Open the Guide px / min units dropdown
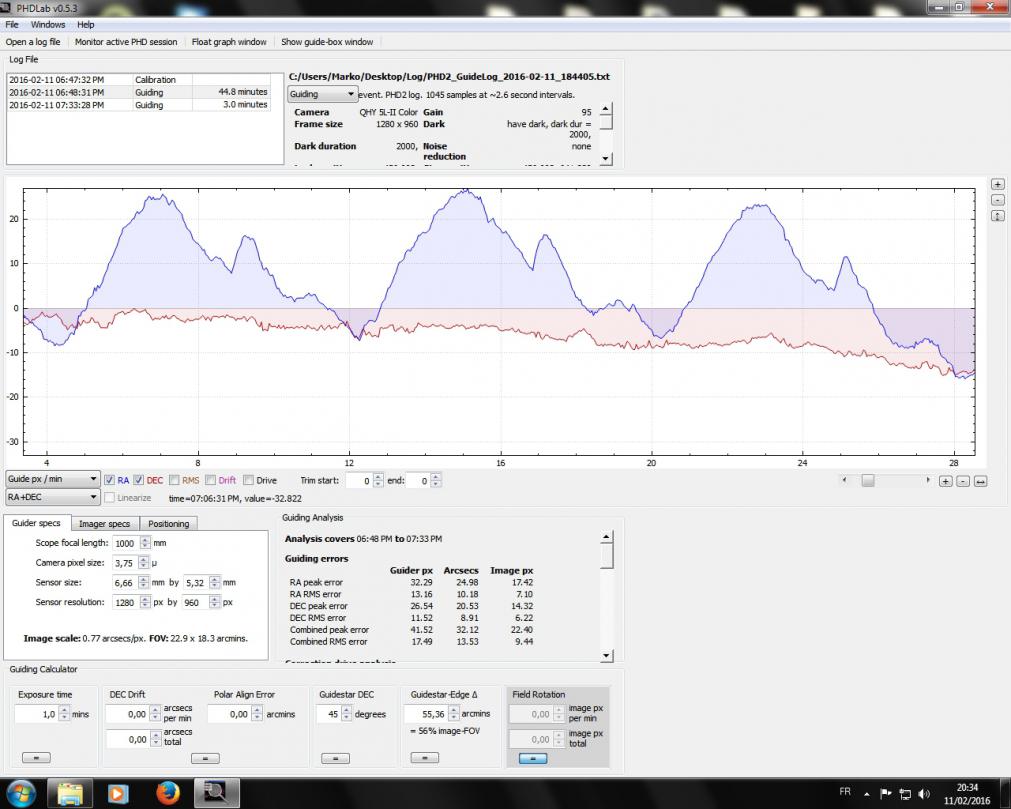Screen dimensions: 1011x809 (52, 479)
